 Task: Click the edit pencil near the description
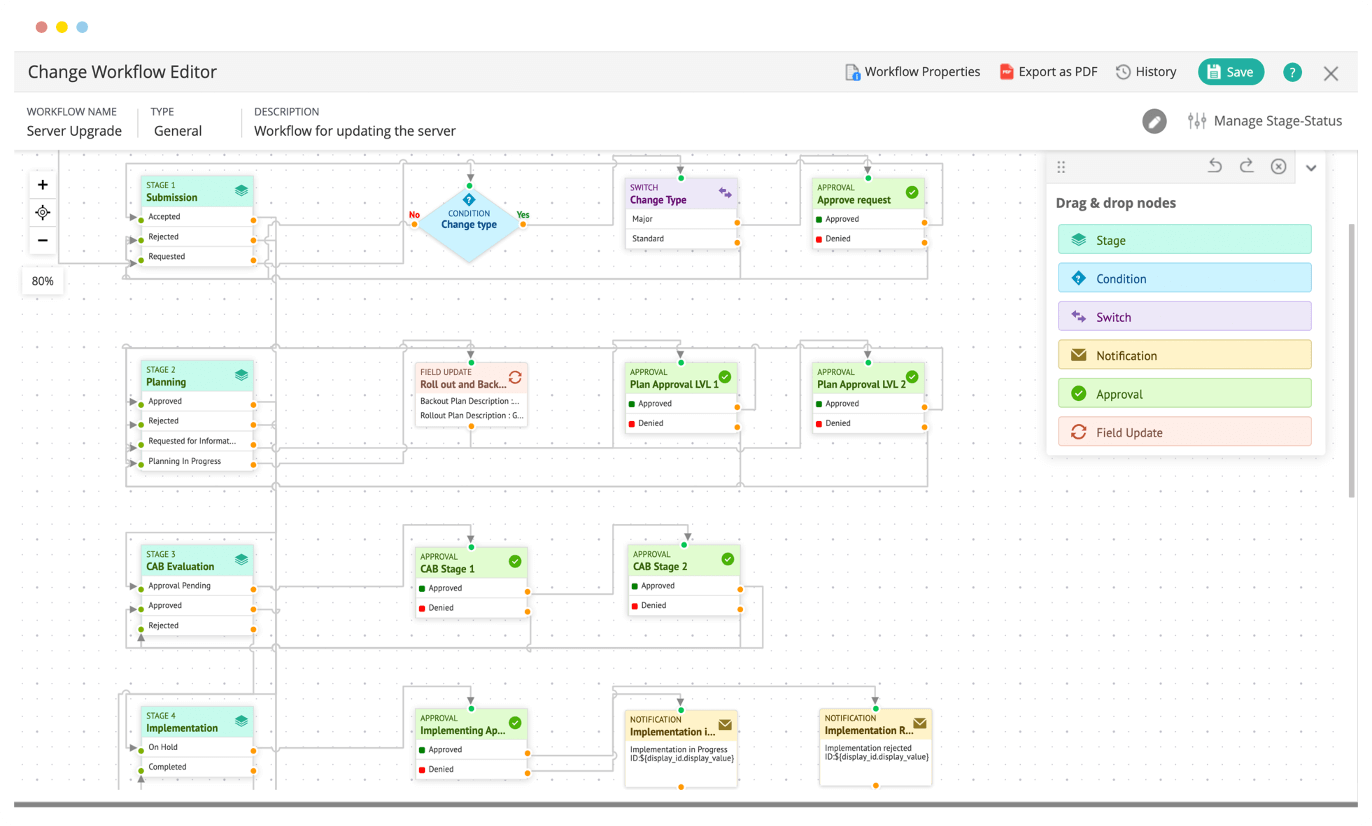click(1155, 120)
